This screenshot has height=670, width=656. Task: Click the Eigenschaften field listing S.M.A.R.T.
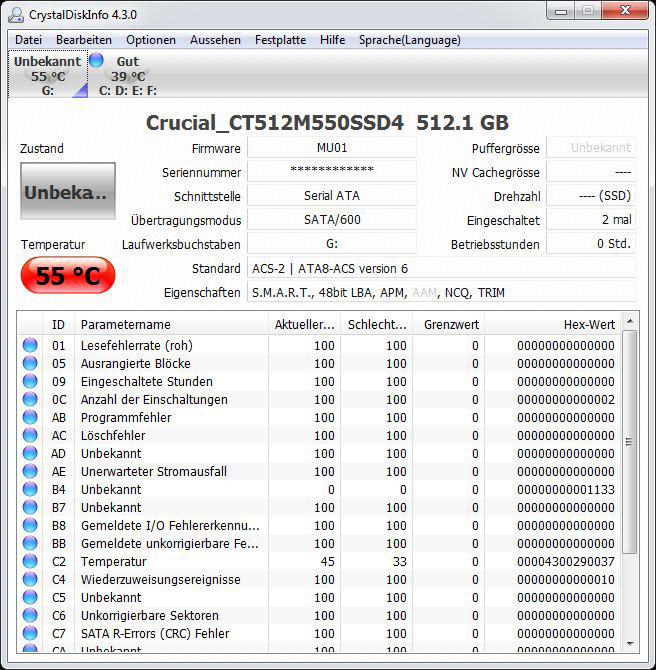pos(441,293)
